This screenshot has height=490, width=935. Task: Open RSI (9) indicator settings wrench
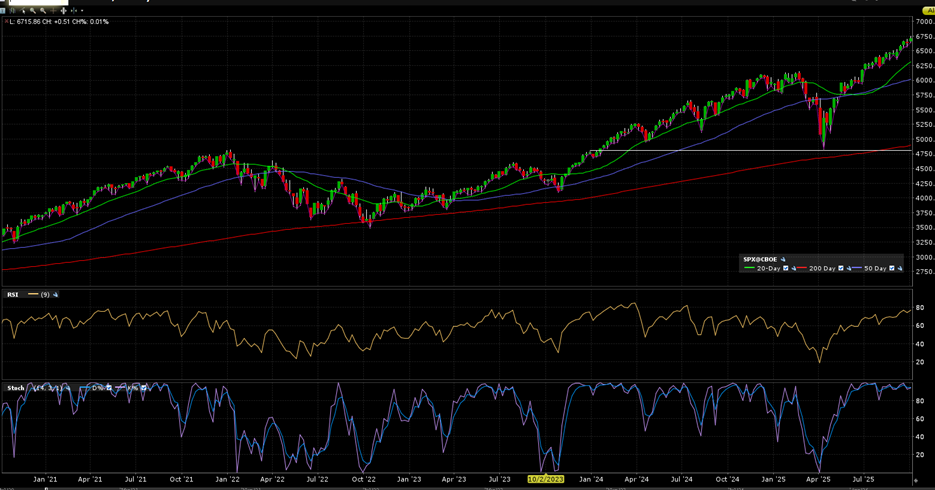pos(55,294)
